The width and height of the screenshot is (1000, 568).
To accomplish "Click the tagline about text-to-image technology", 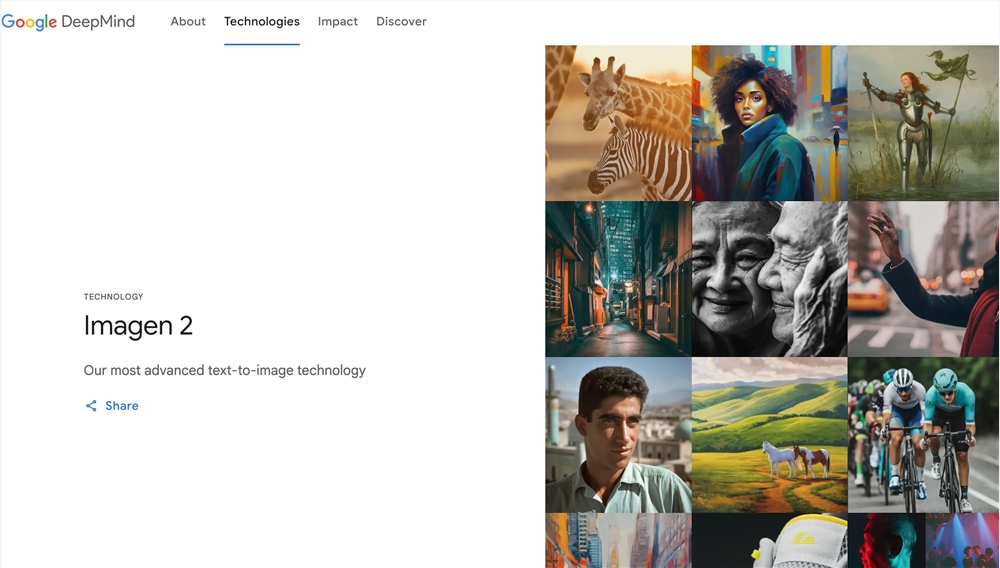I will coord(225,370).
